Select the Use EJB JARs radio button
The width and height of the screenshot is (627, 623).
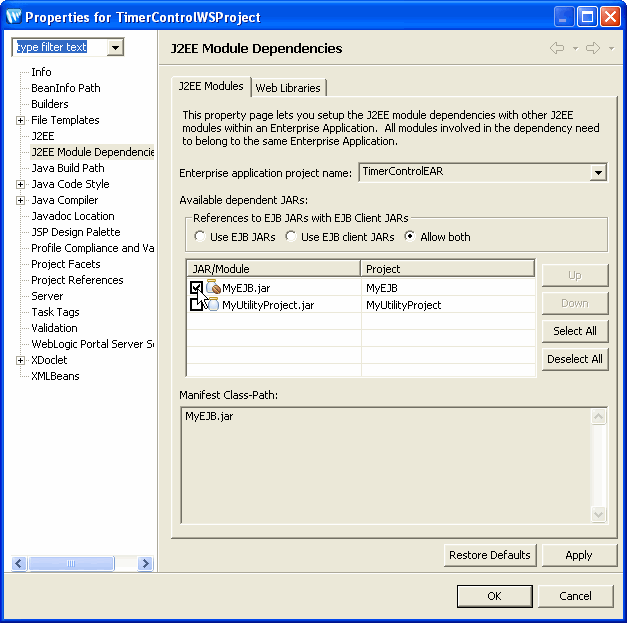pyautogui.click(x=200, y=236)
